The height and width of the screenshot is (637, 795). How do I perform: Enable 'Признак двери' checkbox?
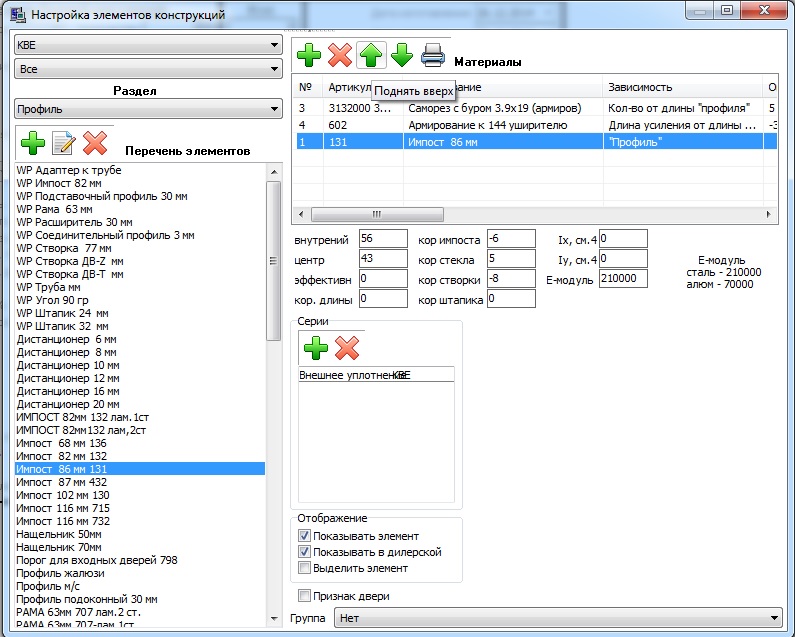304,596
